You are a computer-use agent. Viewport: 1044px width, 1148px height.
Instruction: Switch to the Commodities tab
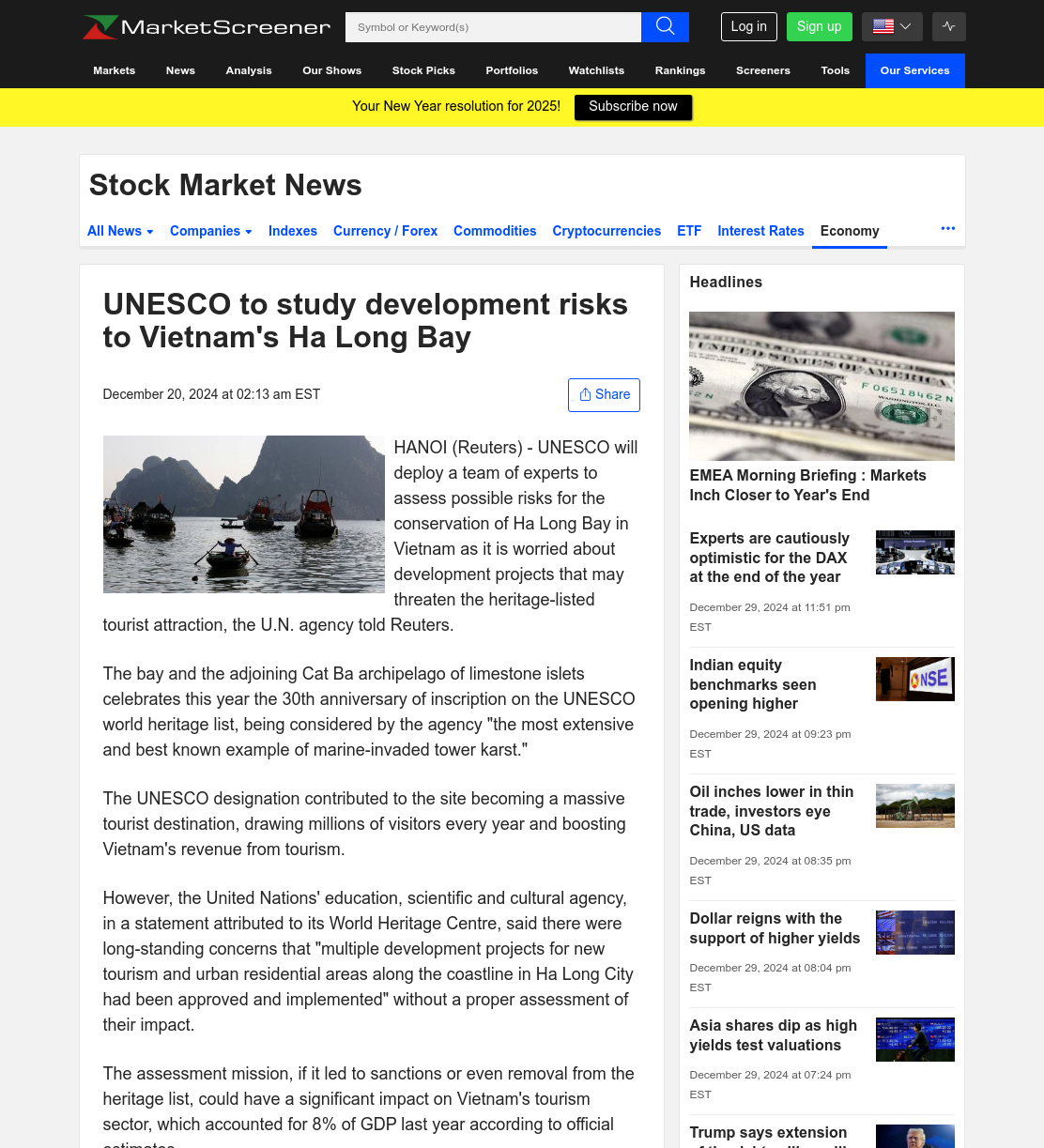pyautogui.click(x=495, y=231)
